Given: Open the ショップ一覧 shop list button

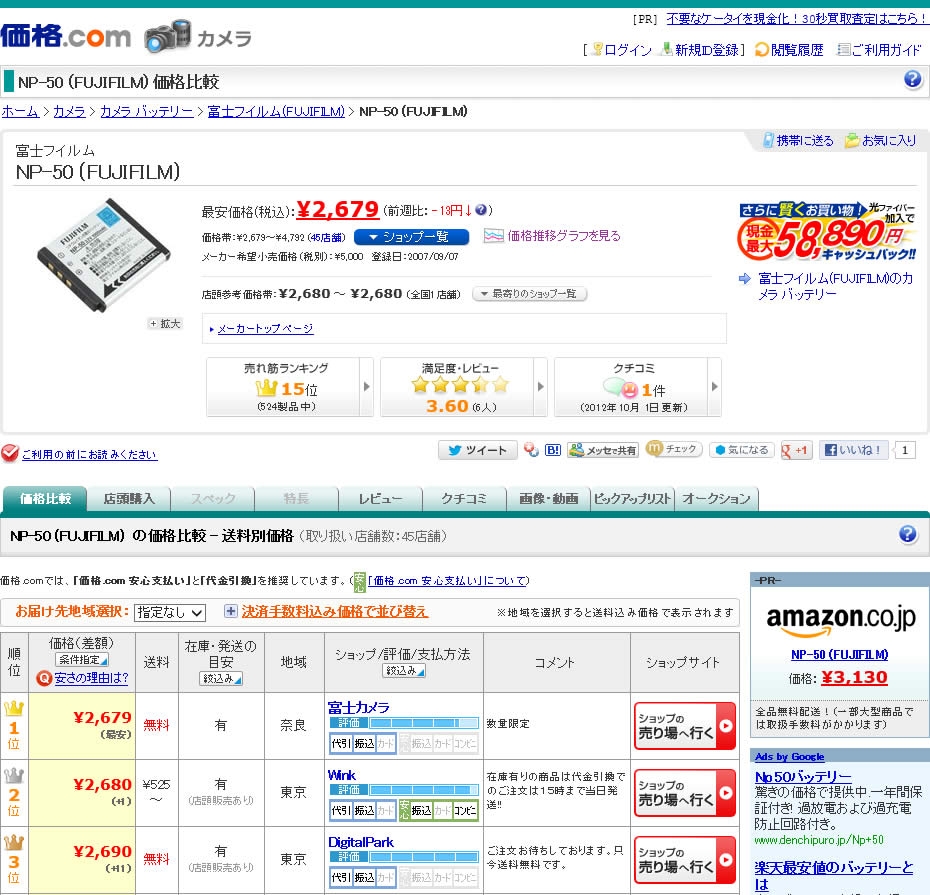Looking at the screenshot, I should tap(411, 237).
